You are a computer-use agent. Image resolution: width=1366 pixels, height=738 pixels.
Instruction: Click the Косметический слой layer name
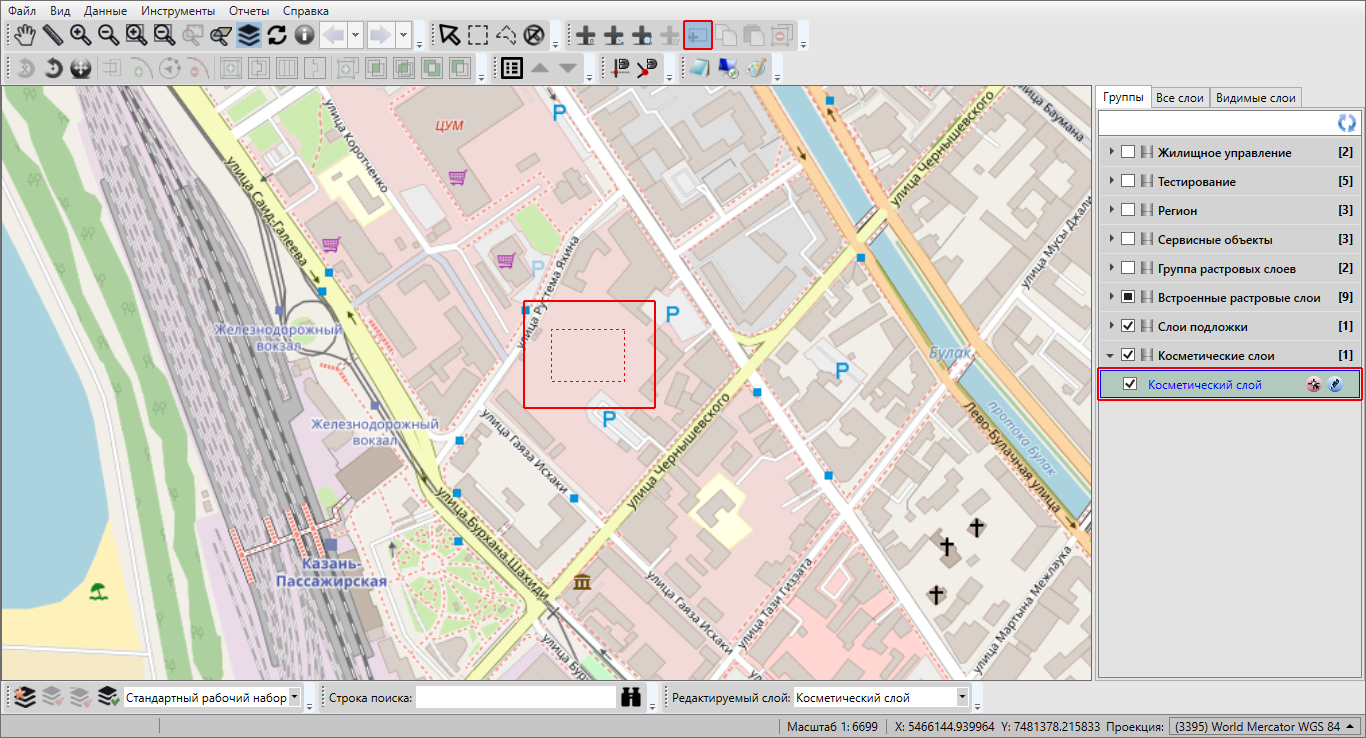point(1204,384)
